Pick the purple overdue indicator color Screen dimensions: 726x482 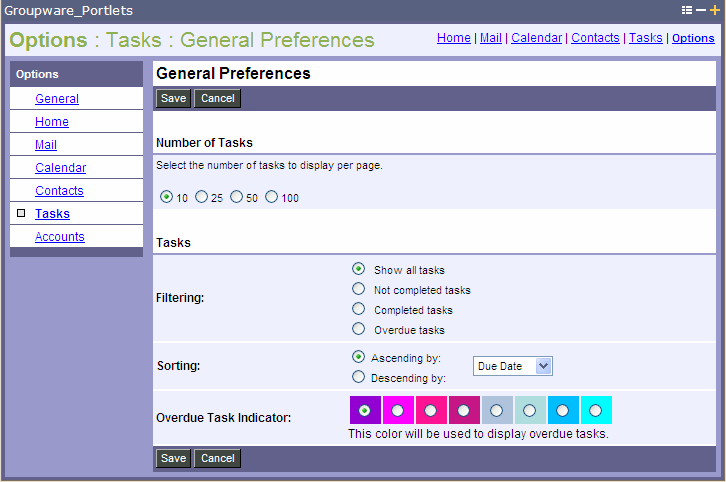click(x=365, y=410)
